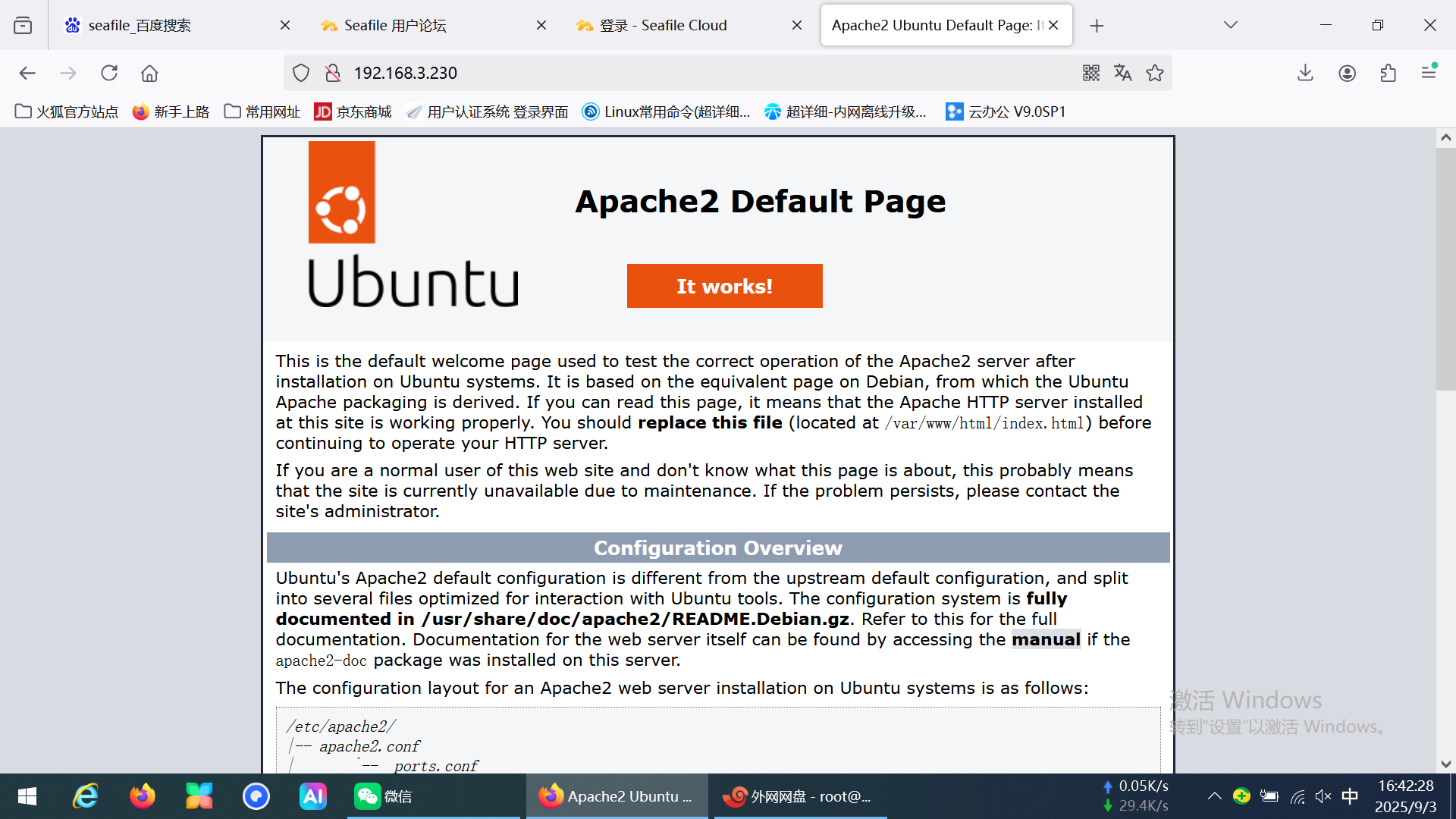Activate 外网网盘 - root@ taskbar window
The width and height of the screenshot is (1456, 819).
800,796
